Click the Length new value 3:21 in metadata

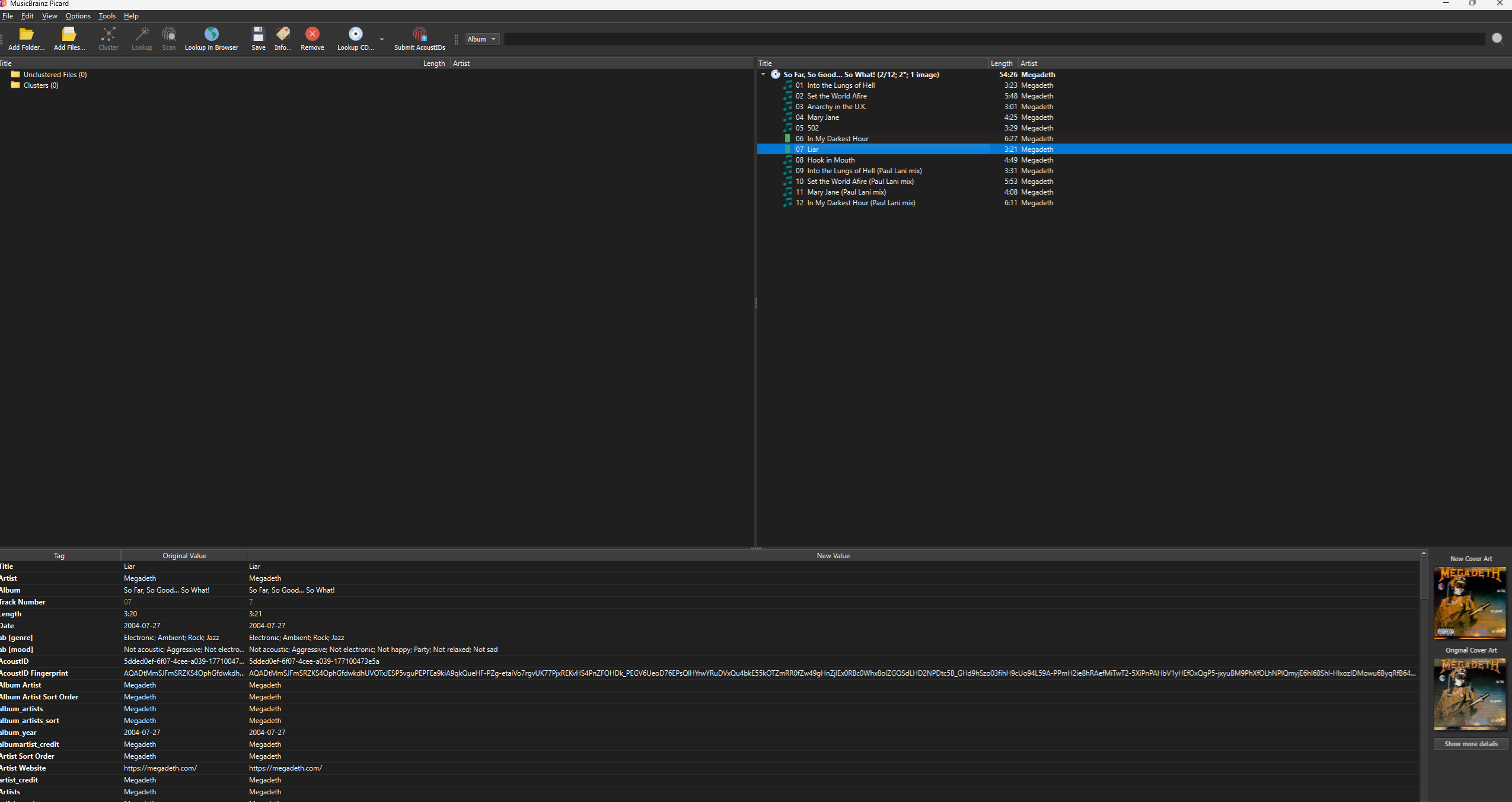click(x=255, y=614)
